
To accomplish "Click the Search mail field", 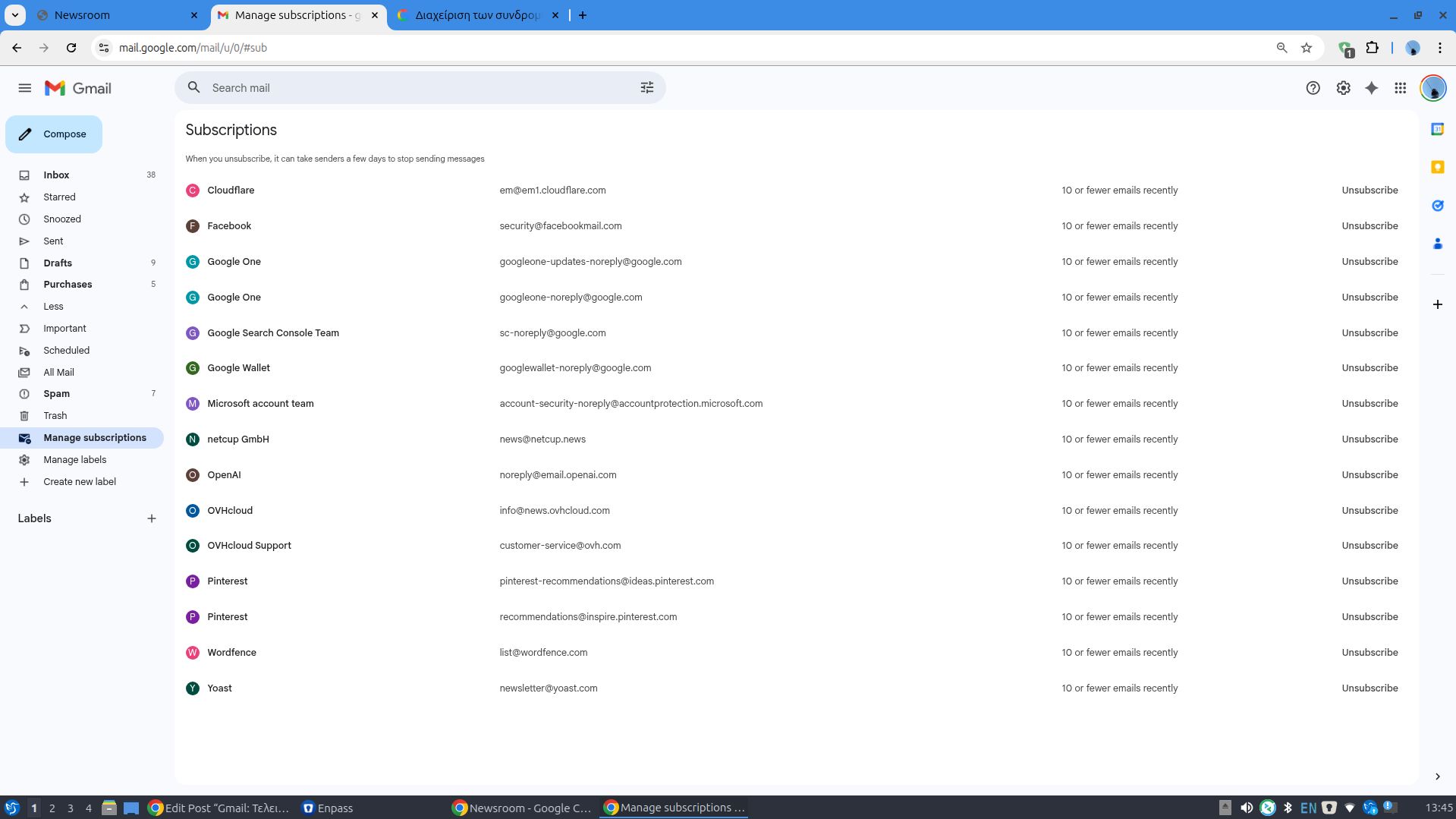I will pyautogui.click(x=417, y=88).
